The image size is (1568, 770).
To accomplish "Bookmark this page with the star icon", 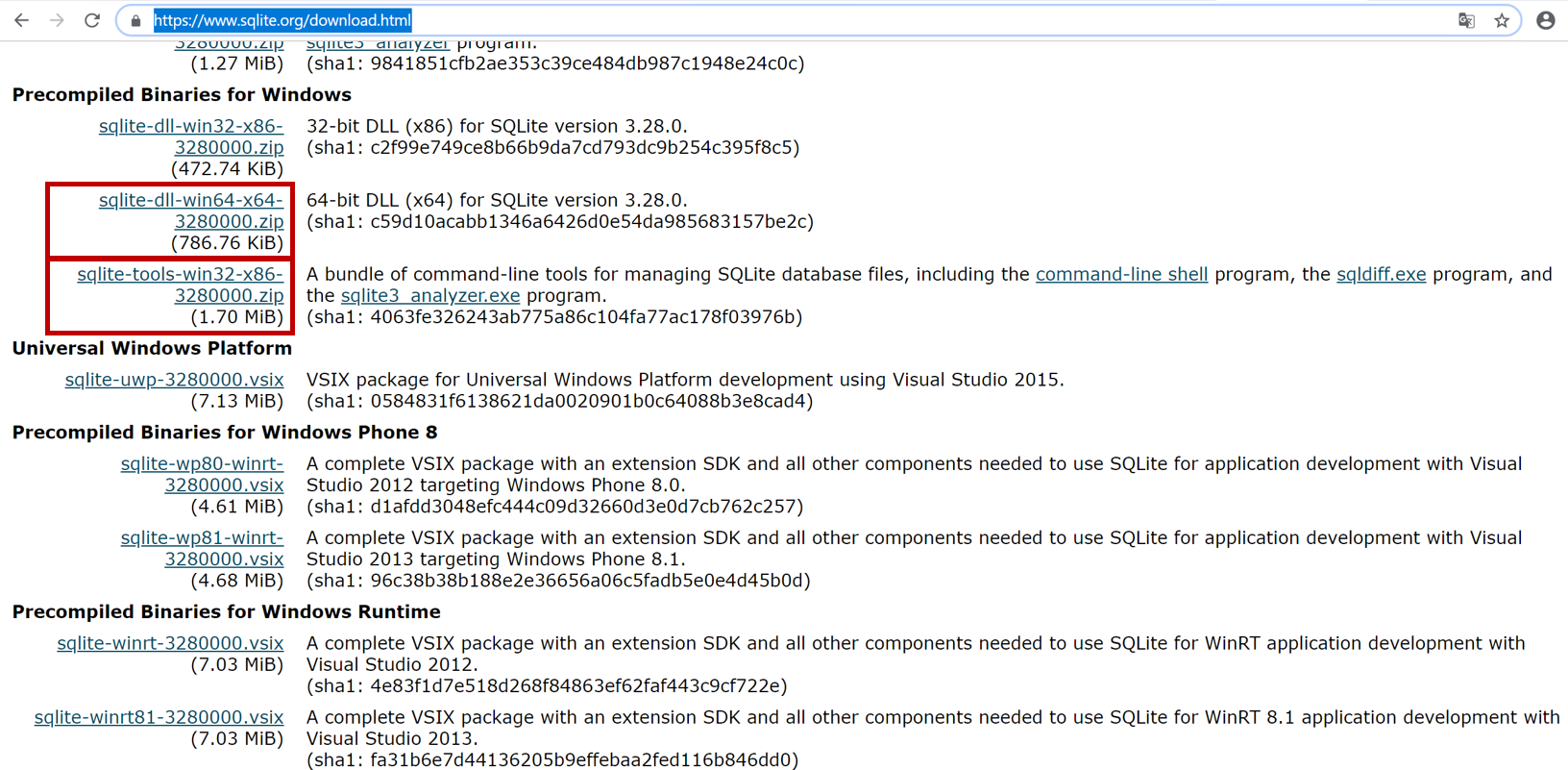I will [1502, 20].
